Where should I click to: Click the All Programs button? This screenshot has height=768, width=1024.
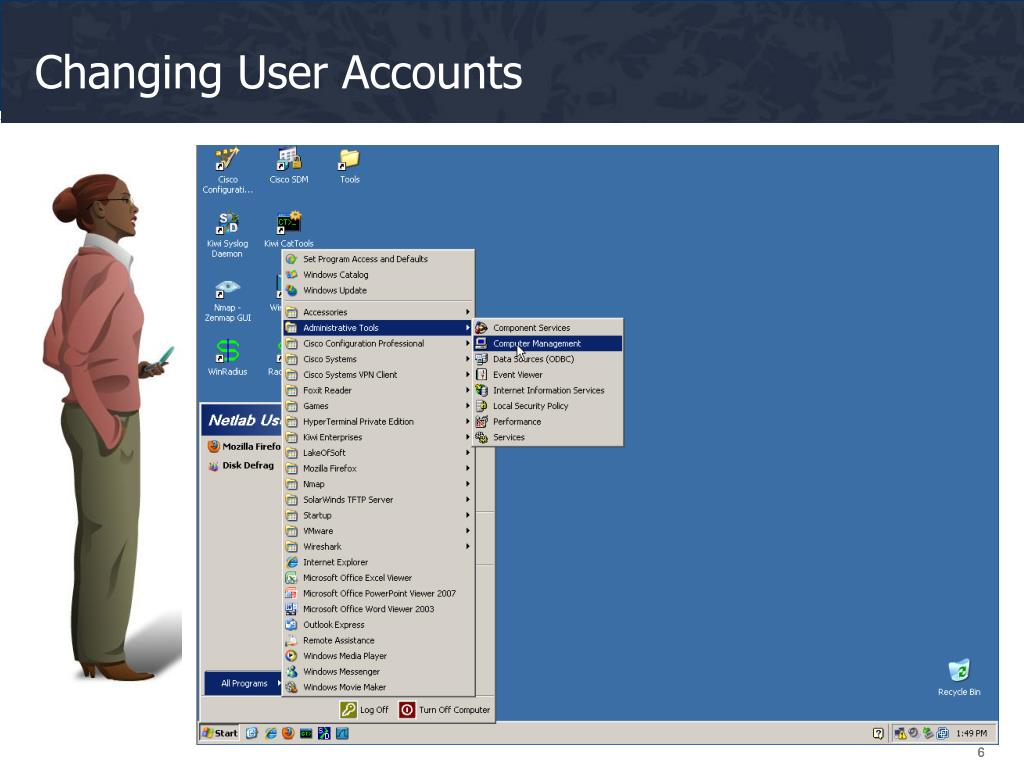[x=244, y=683]
